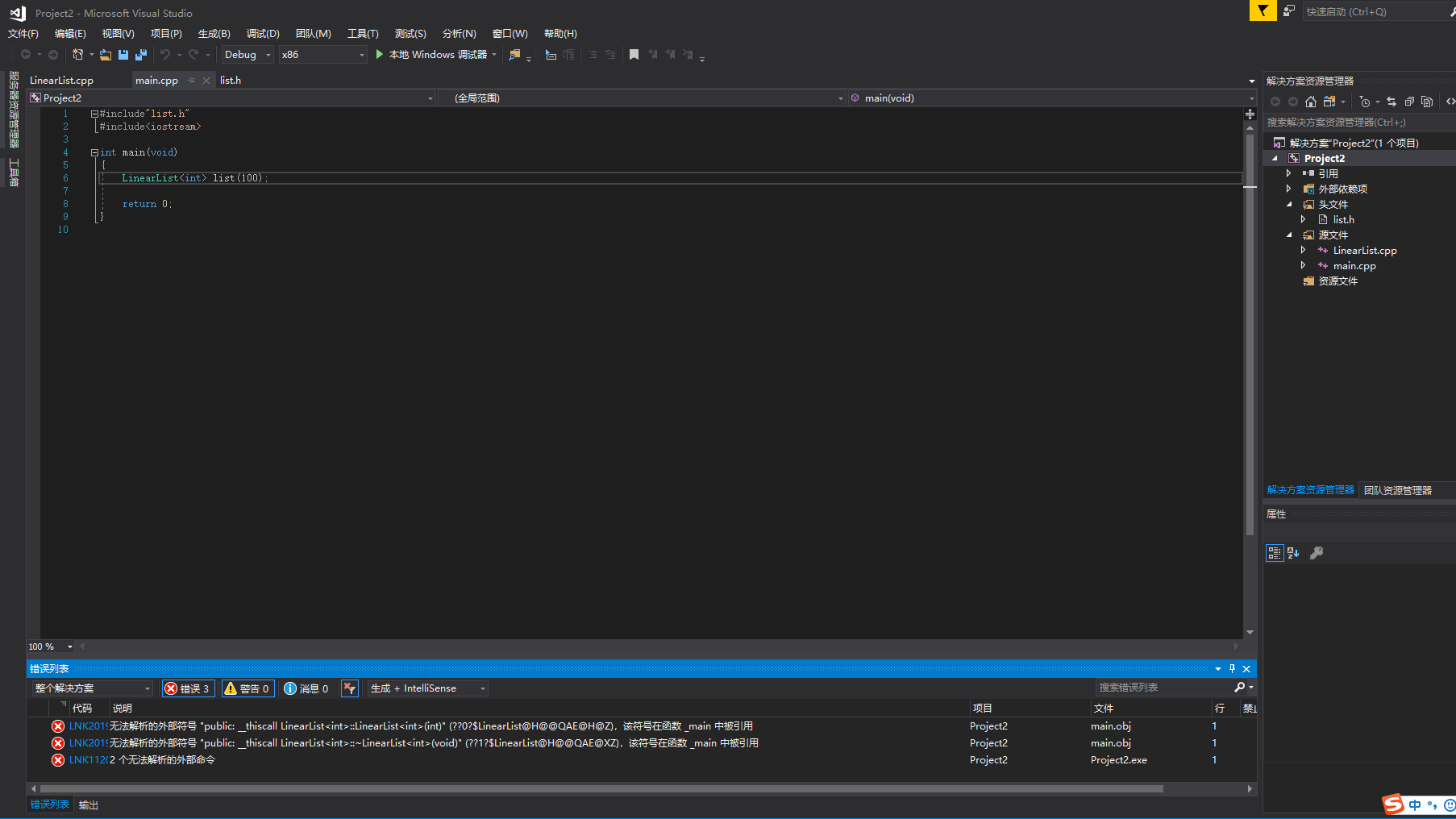Viewport: 1456px width, 819px height.
Task: Click the Save disk icon
Action: pos(123,55)
